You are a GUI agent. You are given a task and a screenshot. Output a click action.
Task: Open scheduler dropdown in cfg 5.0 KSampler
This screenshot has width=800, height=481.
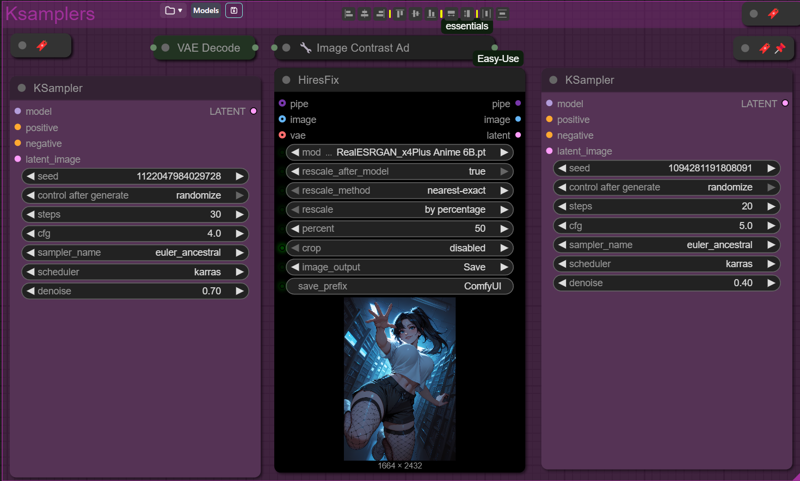click(x=666, y=264)
